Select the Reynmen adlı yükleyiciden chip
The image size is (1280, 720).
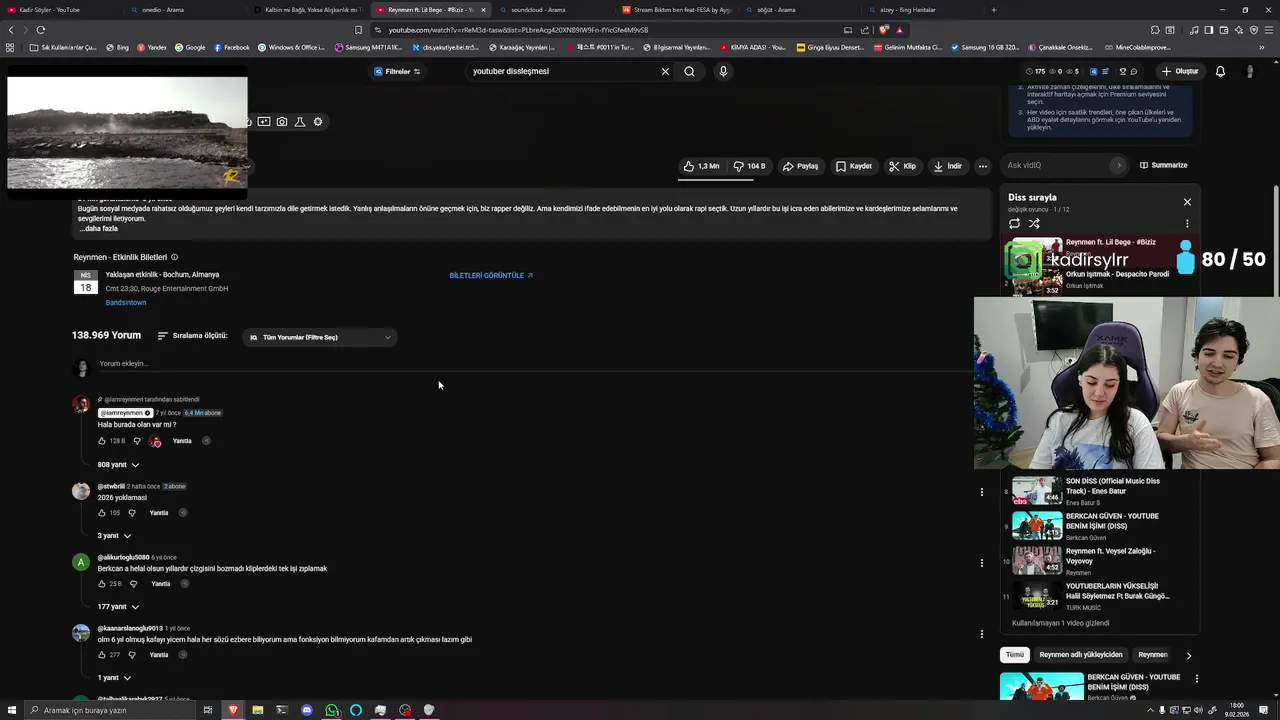(1081, 655)
